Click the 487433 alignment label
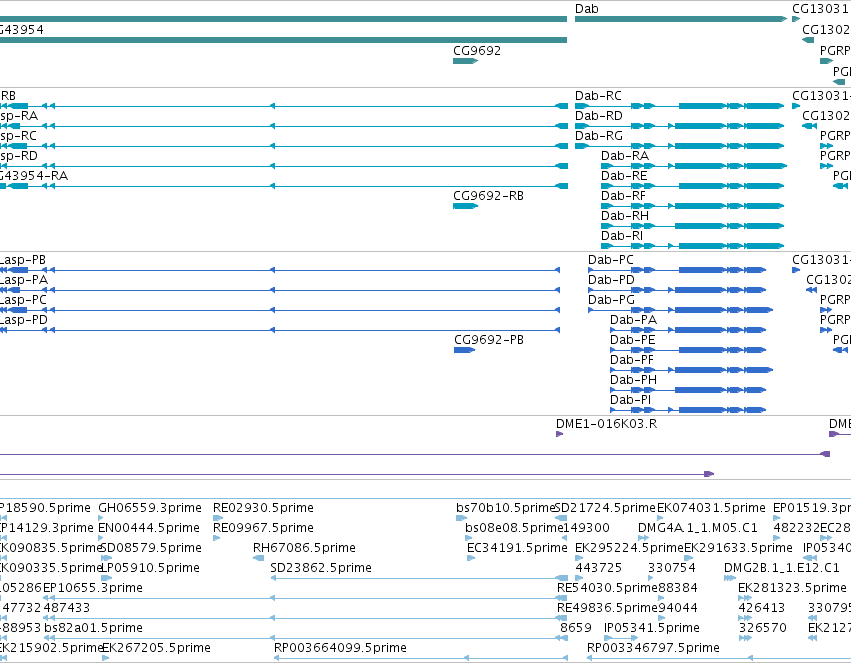The height and width of the screenshot is (663, 851). (x=67, y=608)
